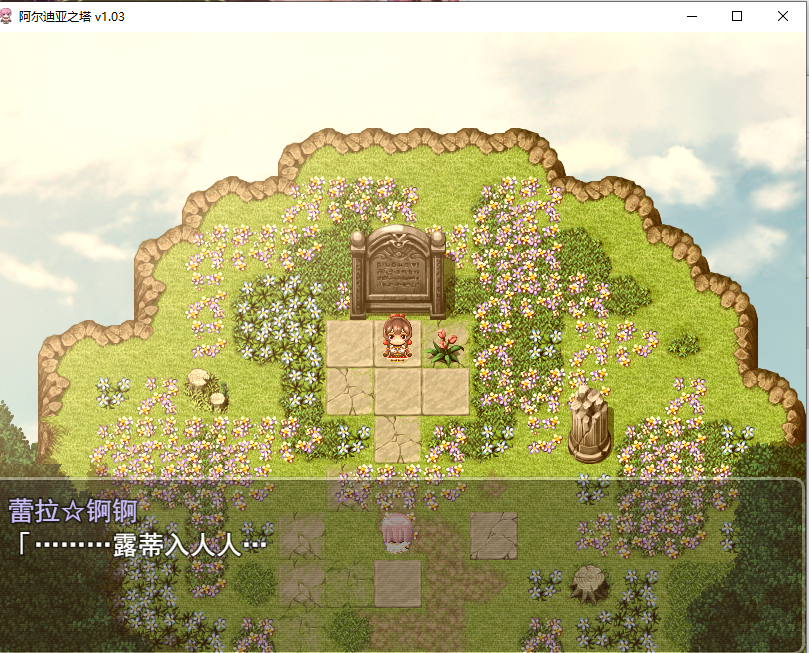This screenshot has width=809, height=653.
Task: Click the small green bush on the right
Action: coord(684,345)
